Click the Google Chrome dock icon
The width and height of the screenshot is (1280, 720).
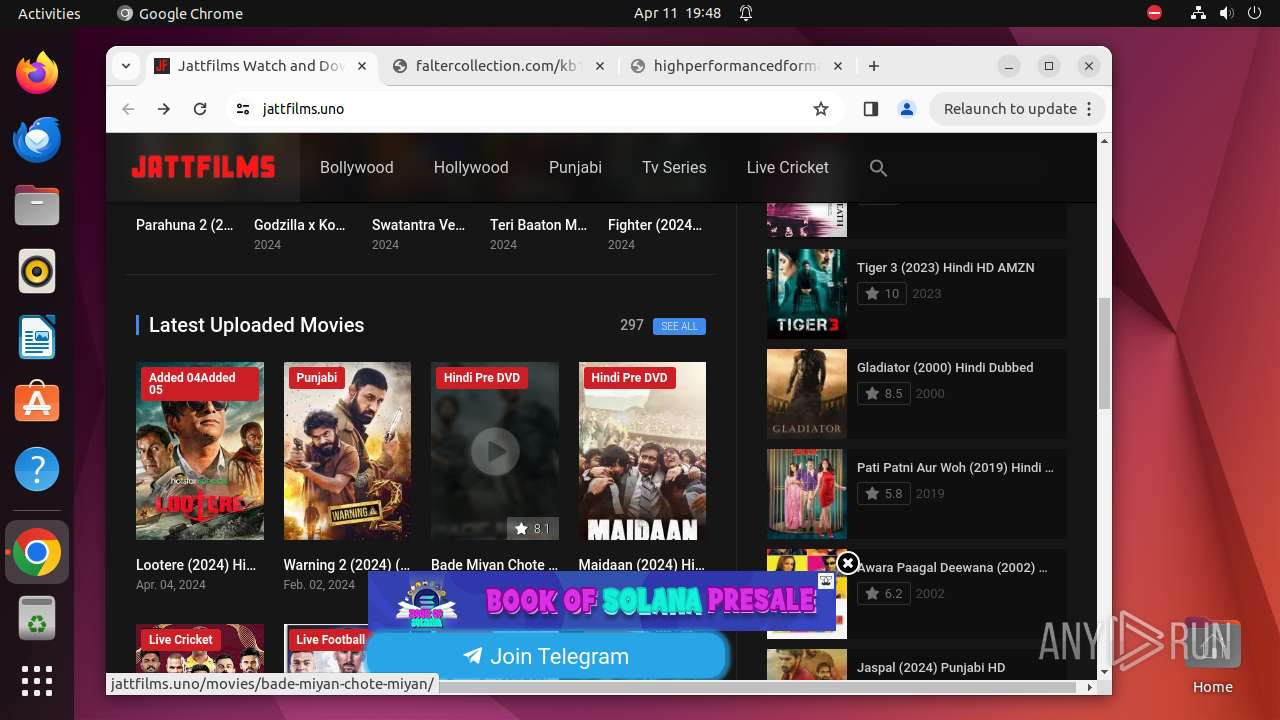click(x=37, y=552)
